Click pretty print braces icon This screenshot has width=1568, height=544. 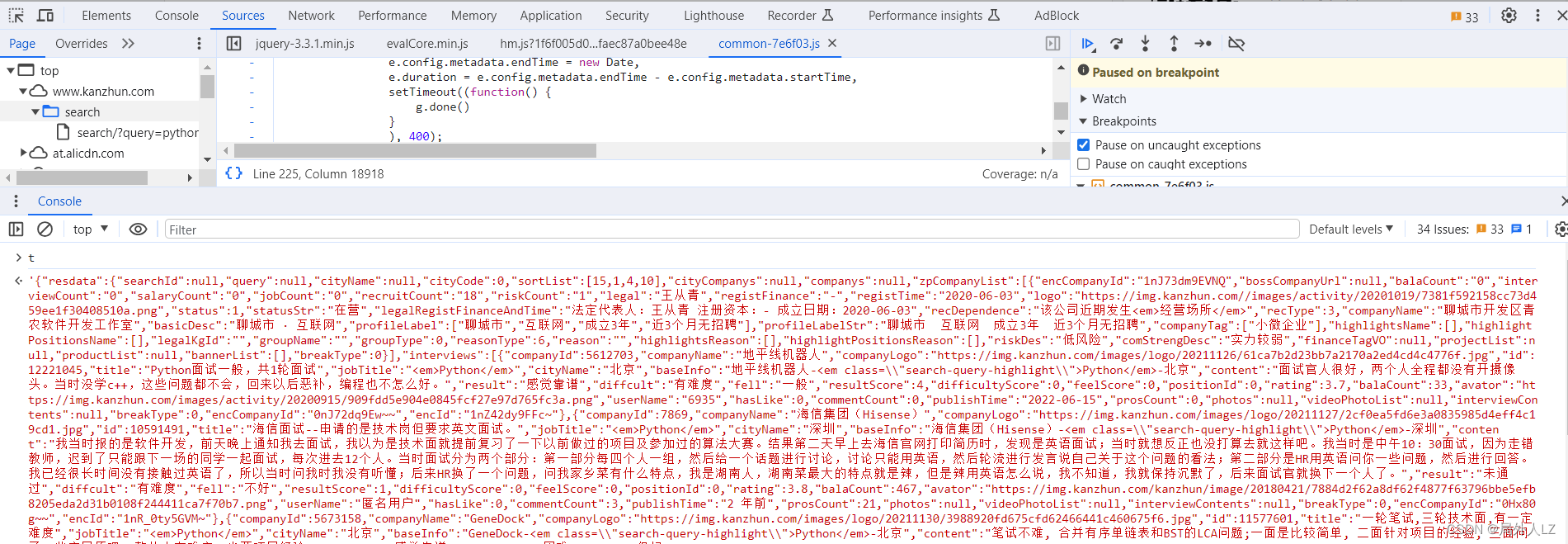coord(234,173)
